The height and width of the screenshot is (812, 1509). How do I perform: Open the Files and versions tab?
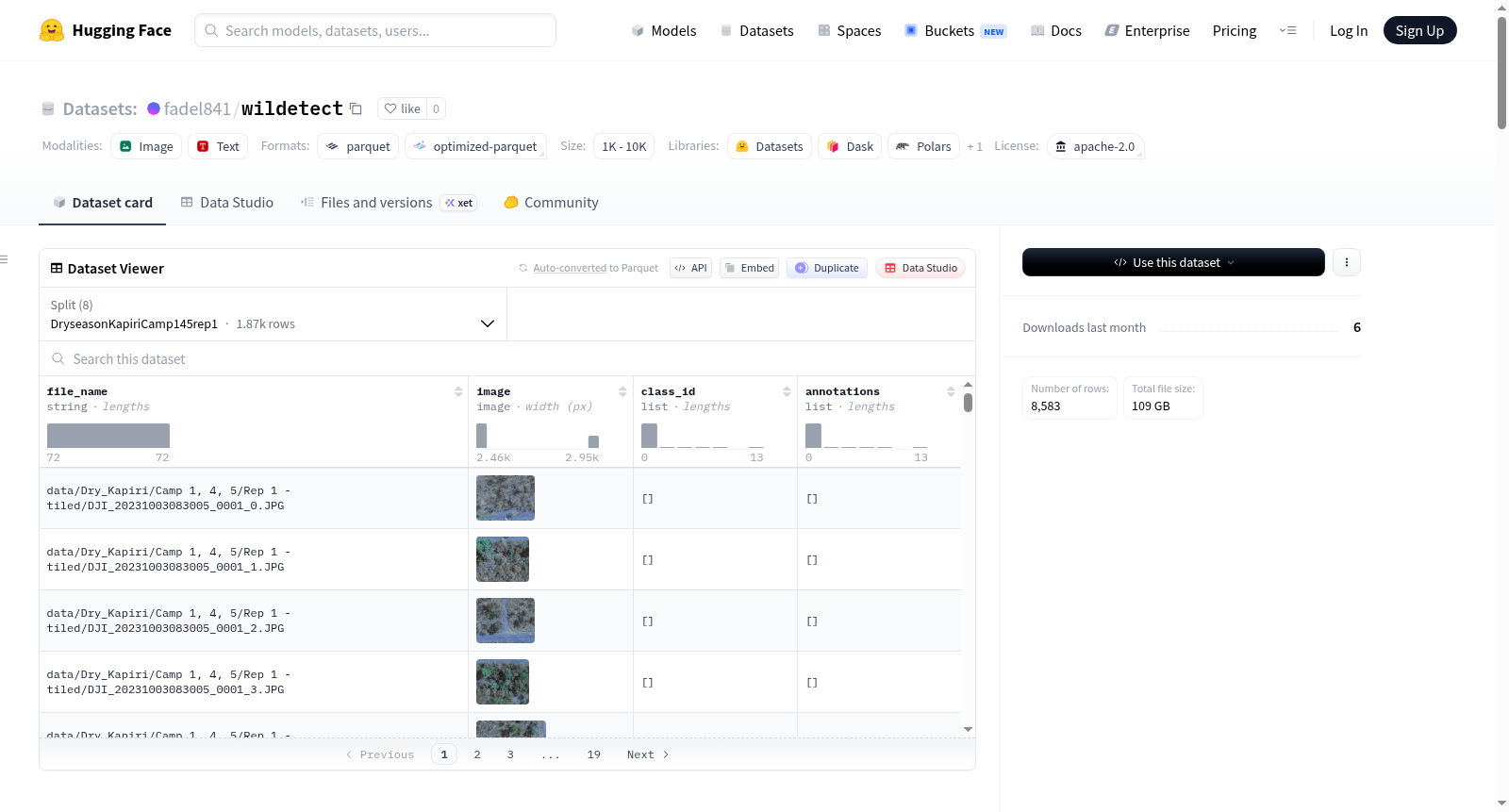[389, 203]
